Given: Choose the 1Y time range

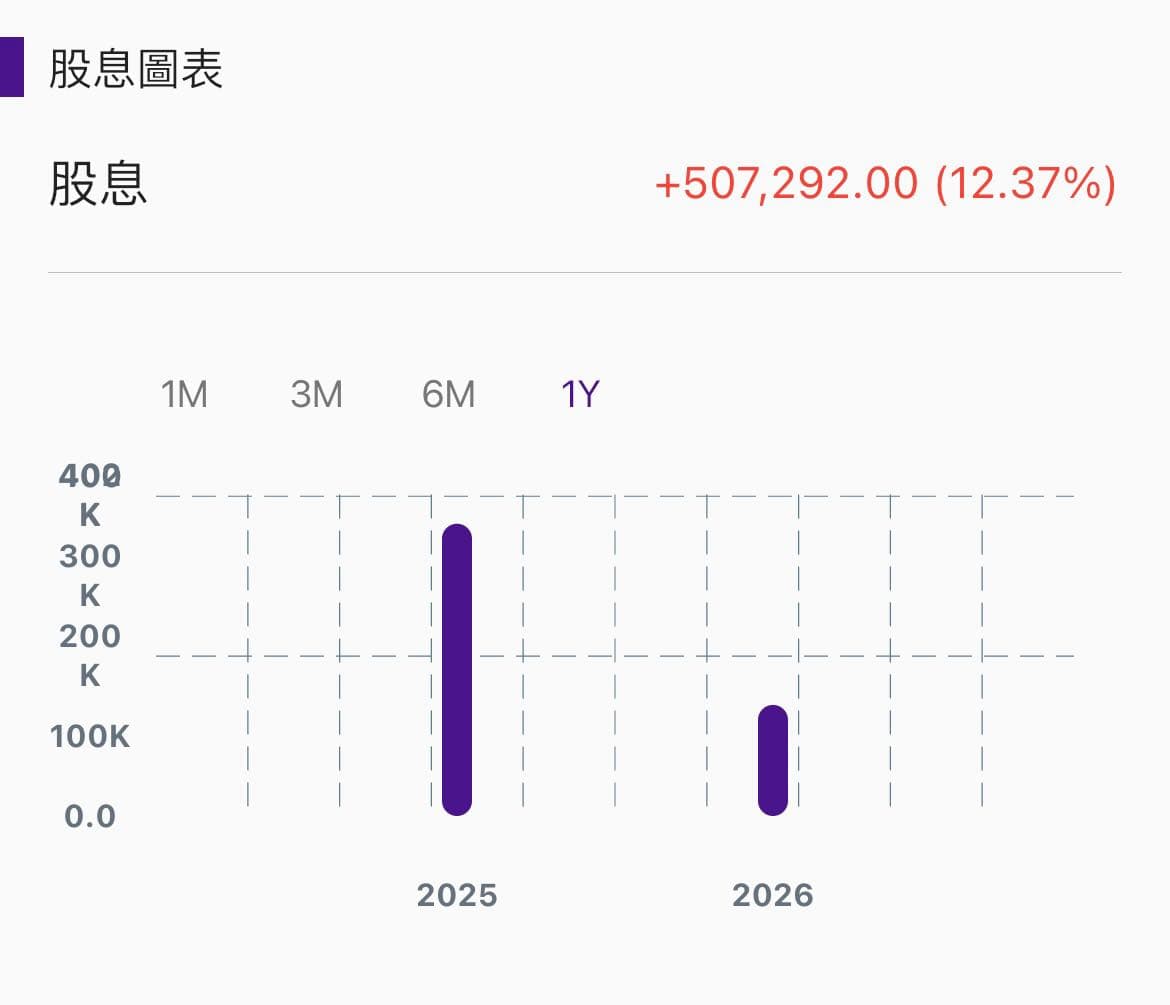Looking at the screenshot, I should tap(580, 394).
